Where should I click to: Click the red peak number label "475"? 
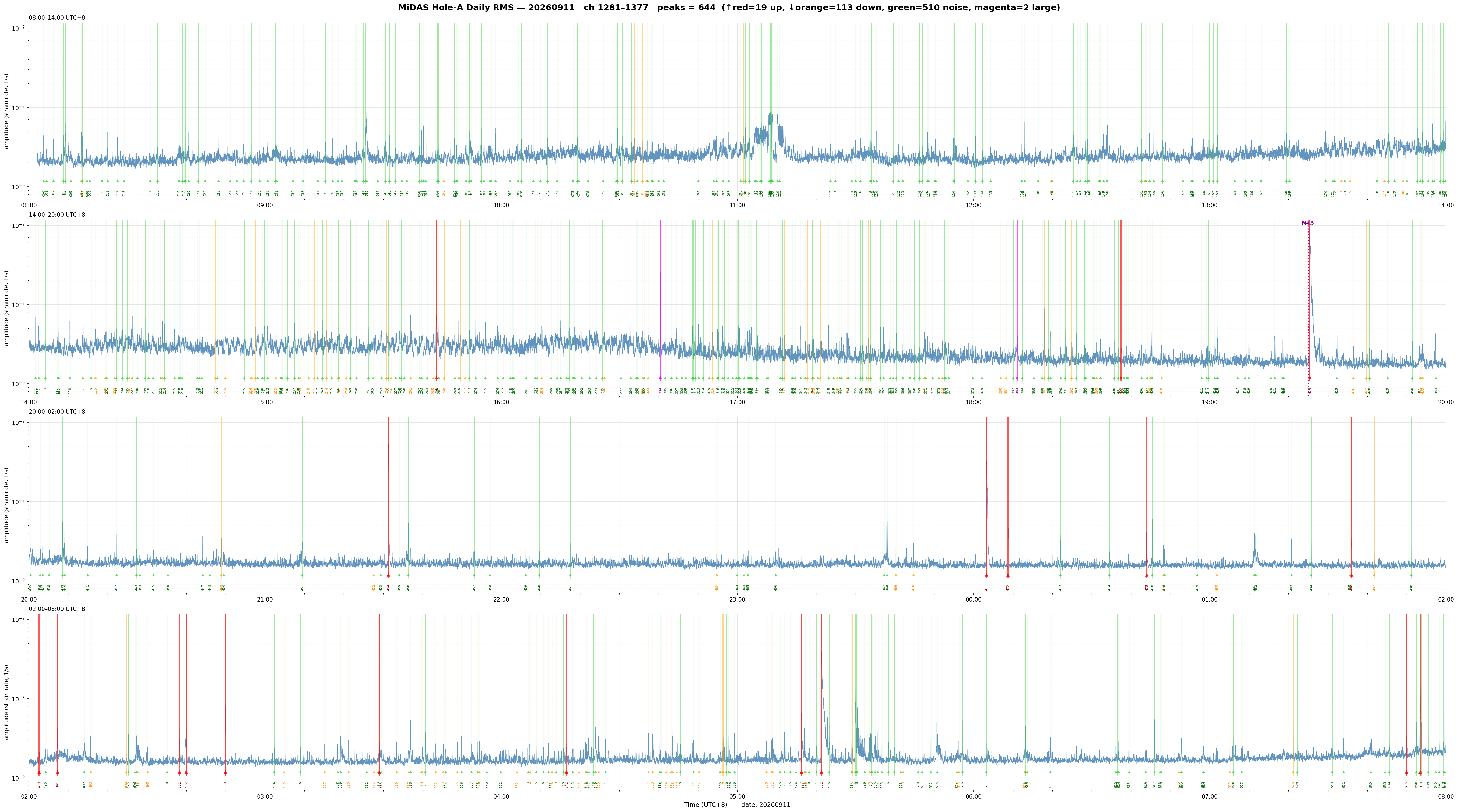pos(1147,588)
